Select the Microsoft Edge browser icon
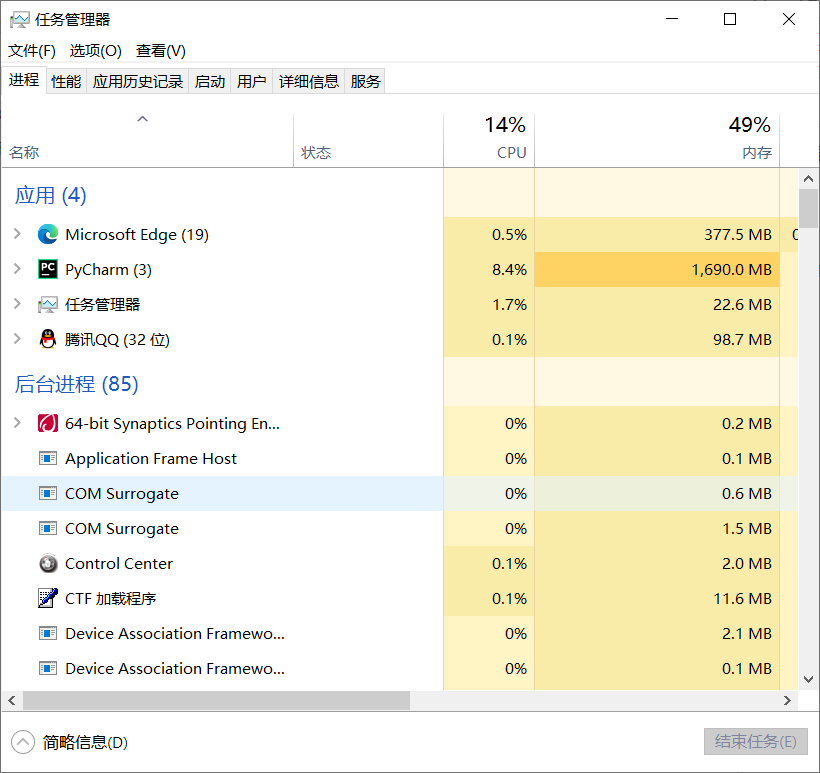The width and height of the screenshot is (820, 773). tap(48, 234)
